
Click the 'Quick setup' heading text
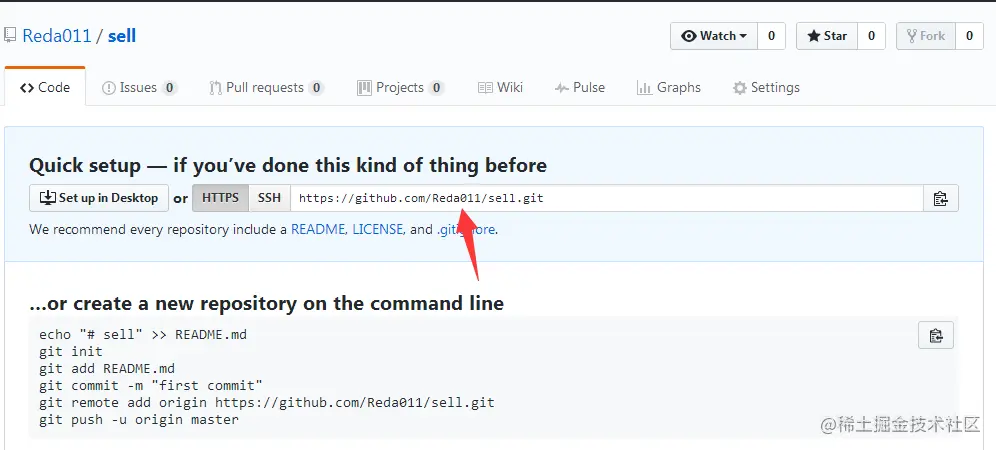pos(288,166)
